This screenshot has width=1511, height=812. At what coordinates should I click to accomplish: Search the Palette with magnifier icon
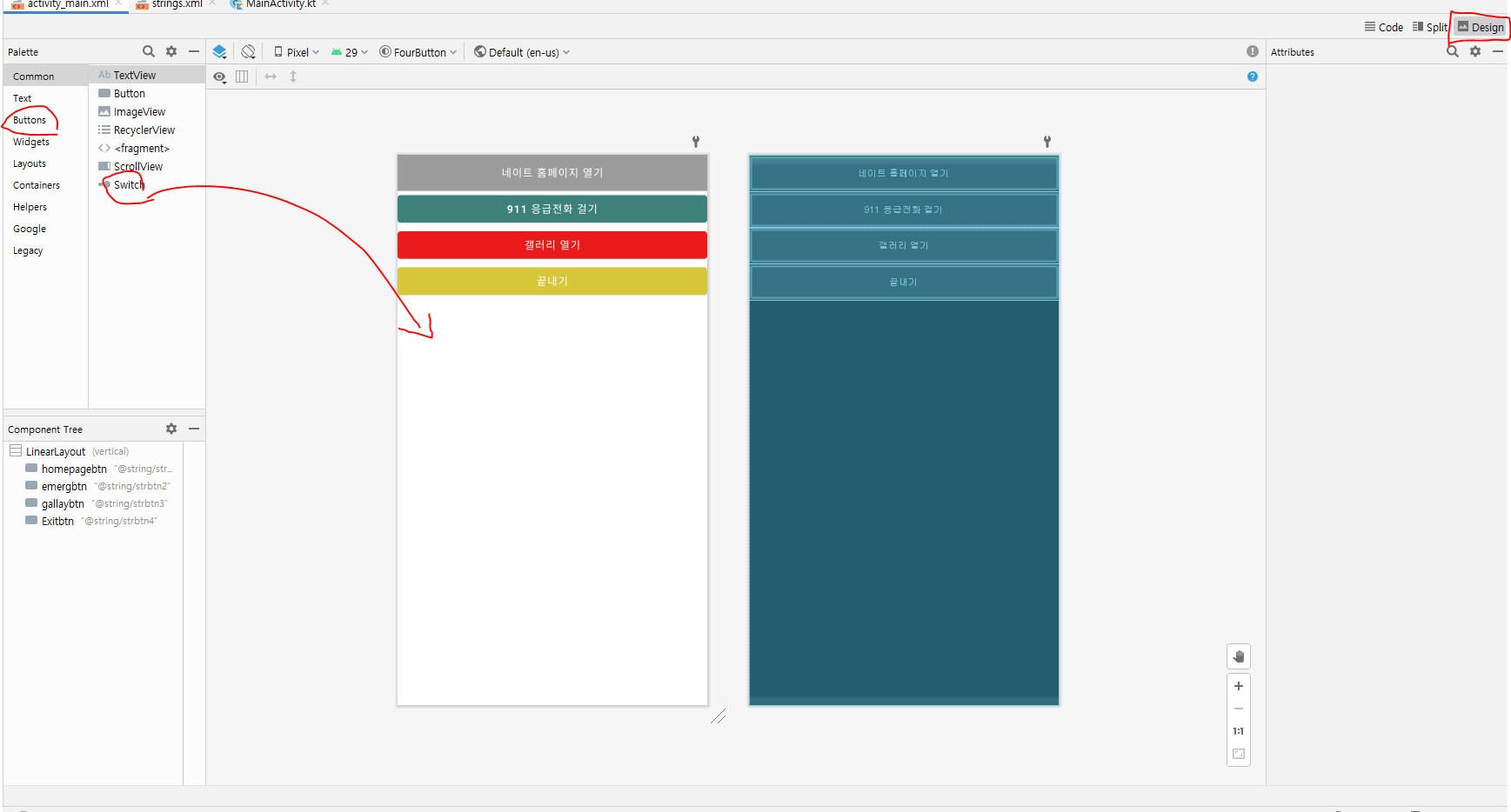(149, 51)
